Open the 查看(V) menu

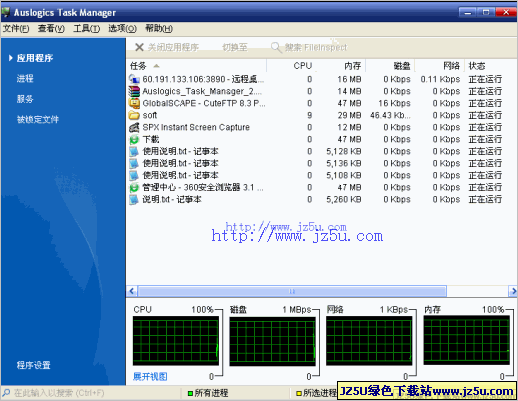pyautogui.click(x=51, y=29)
